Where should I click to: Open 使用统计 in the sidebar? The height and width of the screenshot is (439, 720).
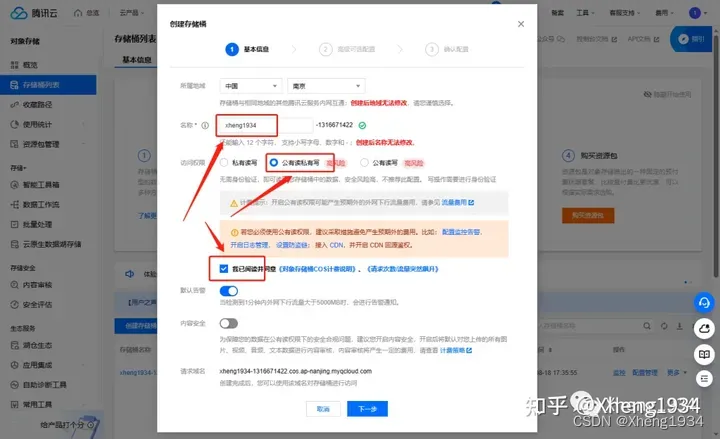pyautogui.click(x=38, y=124)
